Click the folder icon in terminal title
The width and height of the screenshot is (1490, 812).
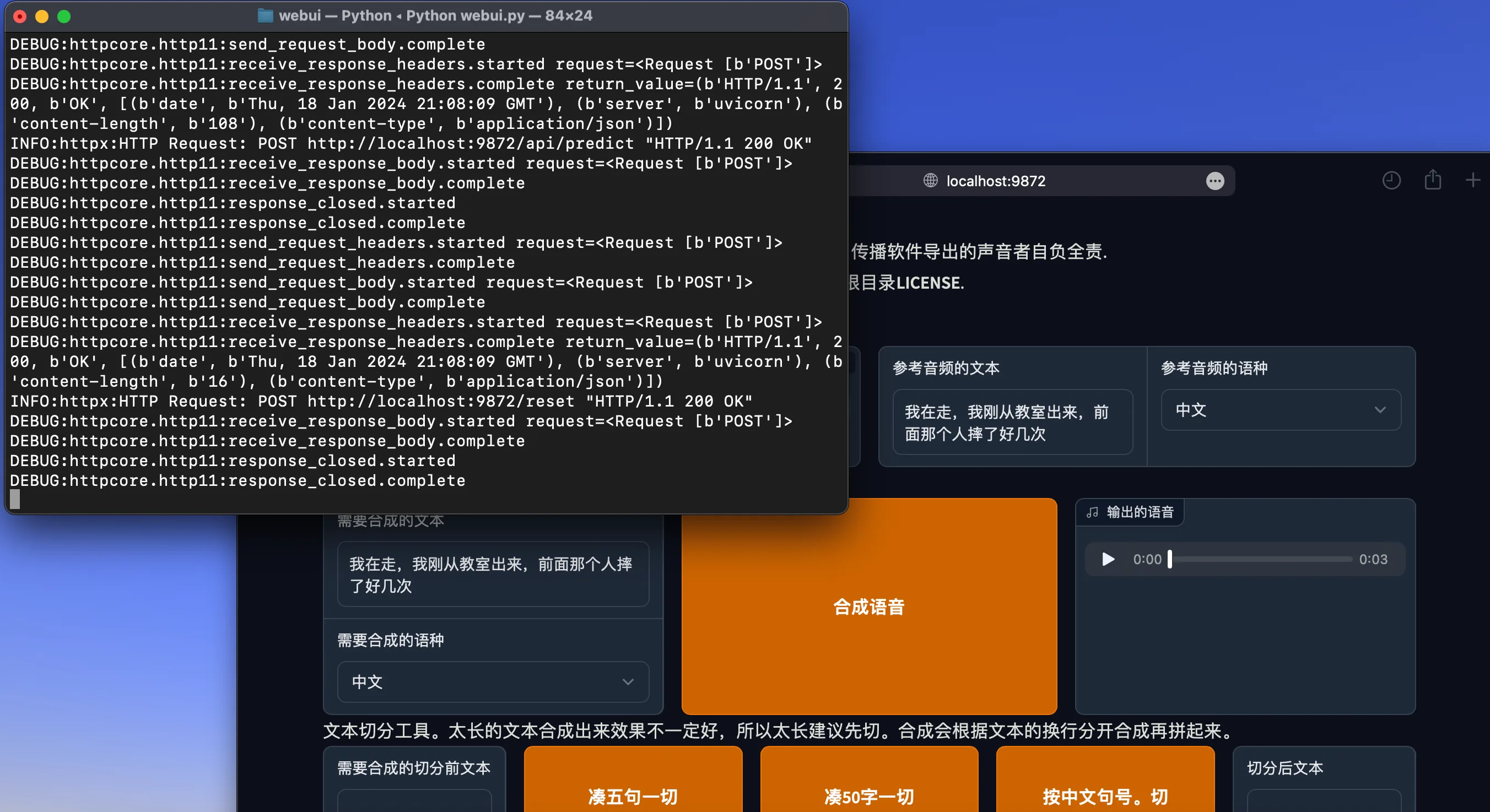(x=265, y=15)
